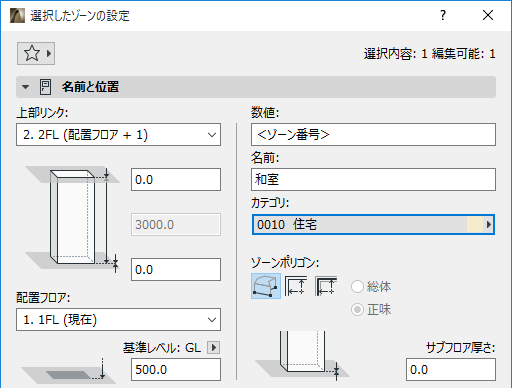
Task: Click the ゾーンポリゴン: label
Action: coord(285,263)
